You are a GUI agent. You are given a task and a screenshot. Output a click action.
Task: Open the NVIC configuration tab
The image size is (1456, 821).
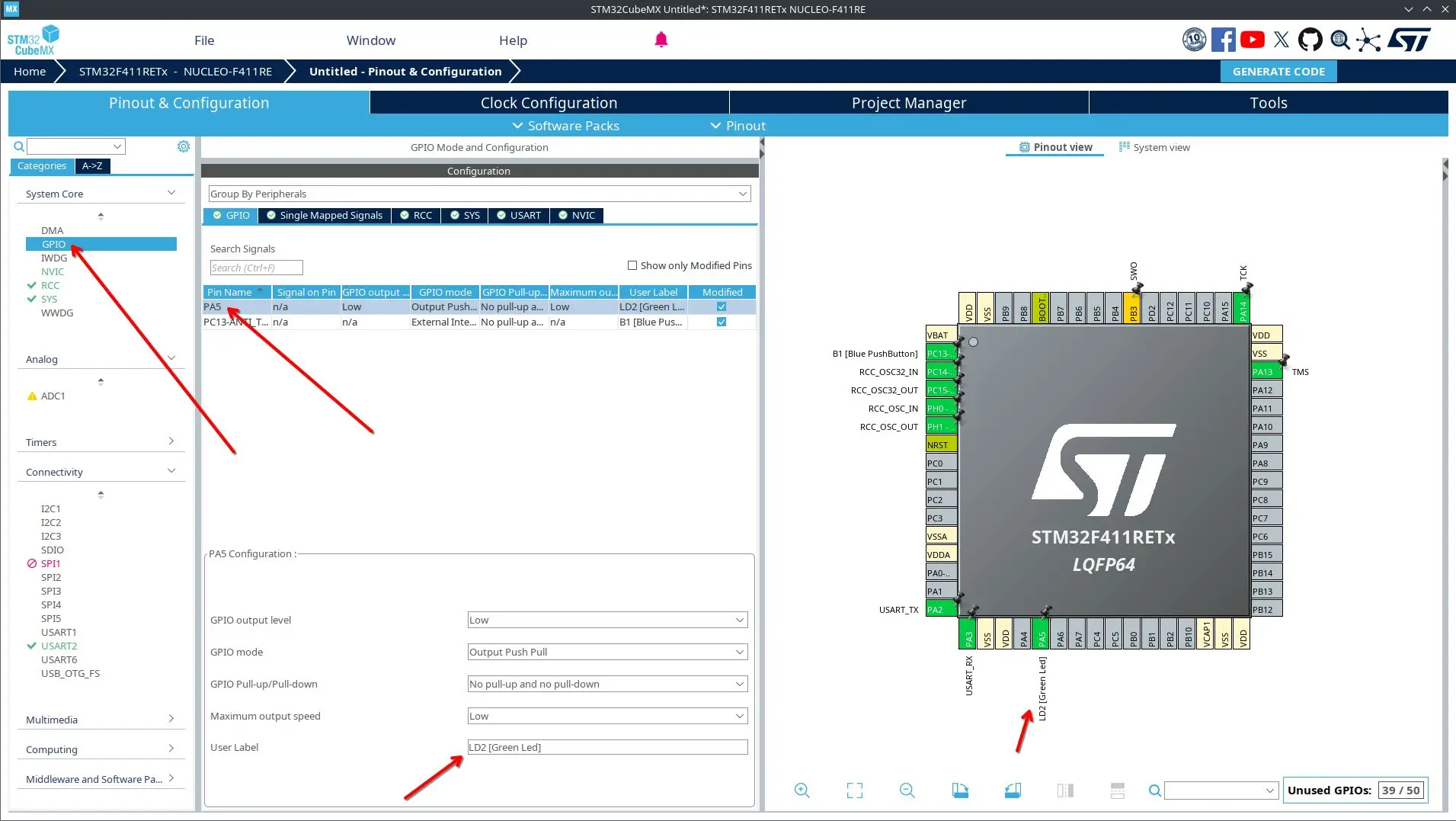click(577, 216)
